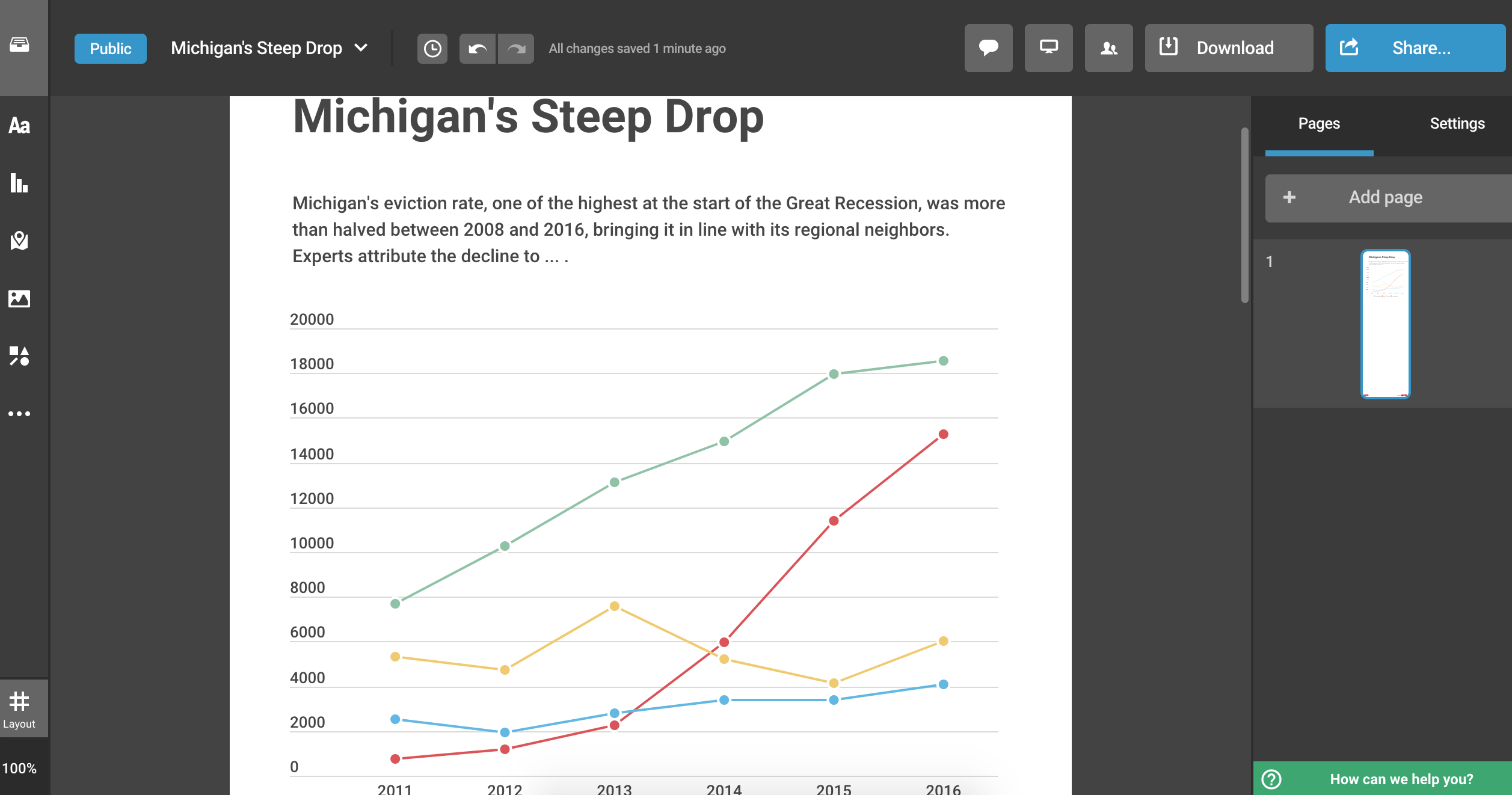1512x795 pixels.
Task: Open the map tool in sidebar
Action: point(19,241)
